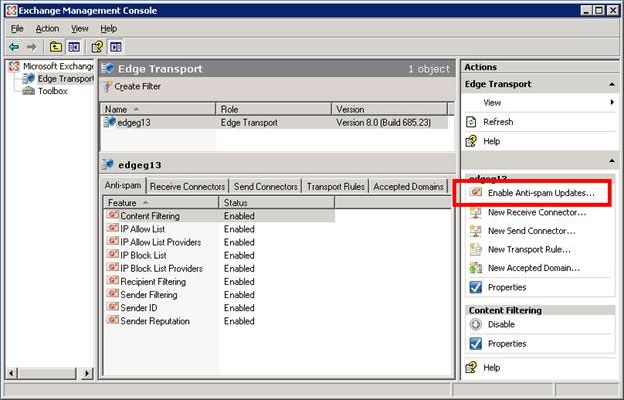Click Help icon under Edge Transport actions
Image resolution: width=624 pixels, height=400 pixels.
point(471,141)
